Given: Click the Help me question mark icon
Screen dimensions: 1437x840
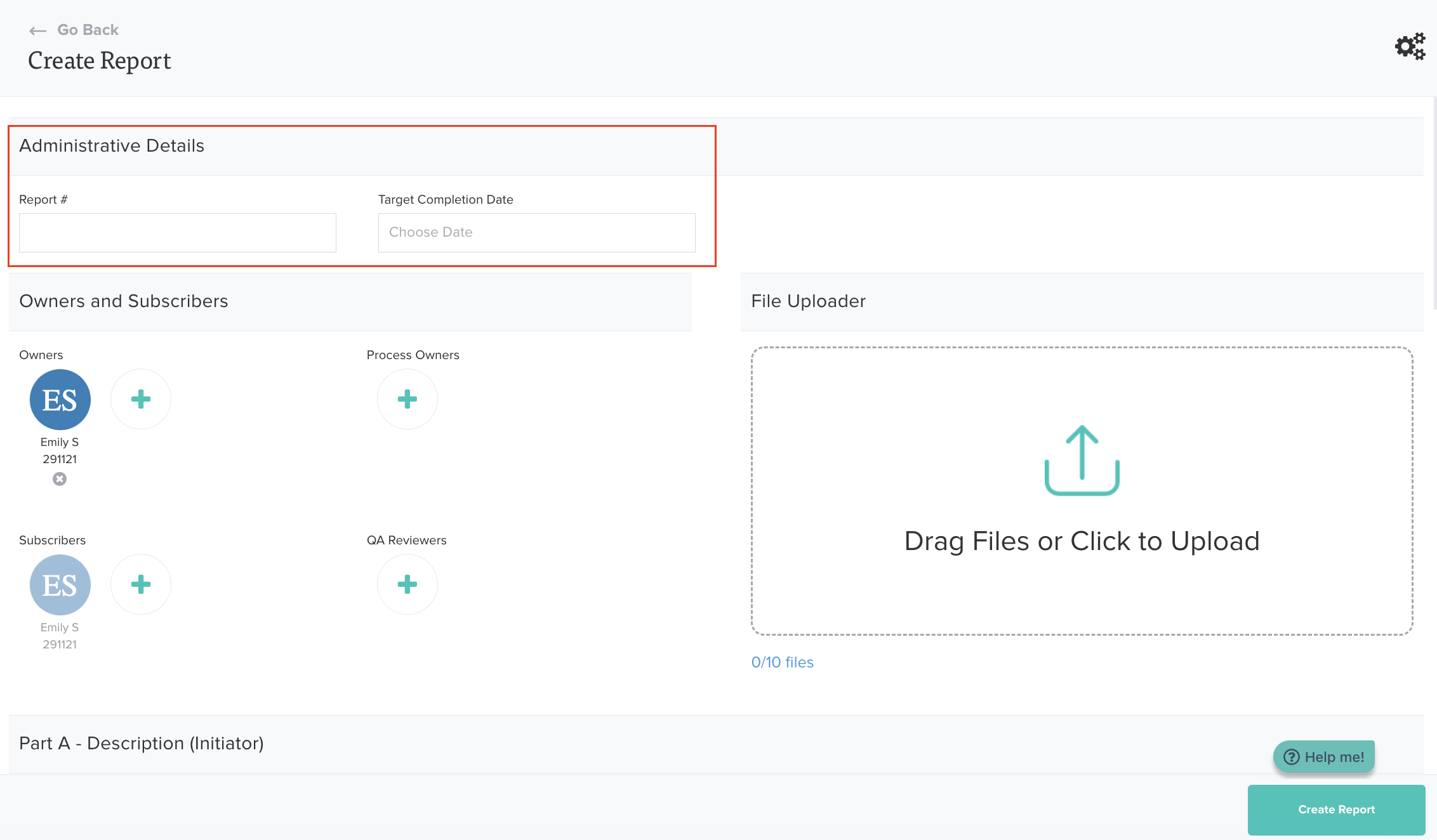Looking at the screenshot, I should [1291, 757].
